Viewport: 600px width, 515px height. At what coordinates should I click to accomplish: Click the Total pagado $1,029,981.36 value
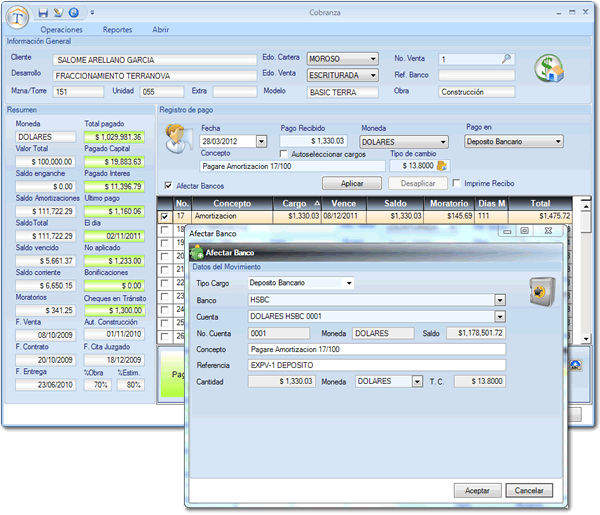click(114, 137)
